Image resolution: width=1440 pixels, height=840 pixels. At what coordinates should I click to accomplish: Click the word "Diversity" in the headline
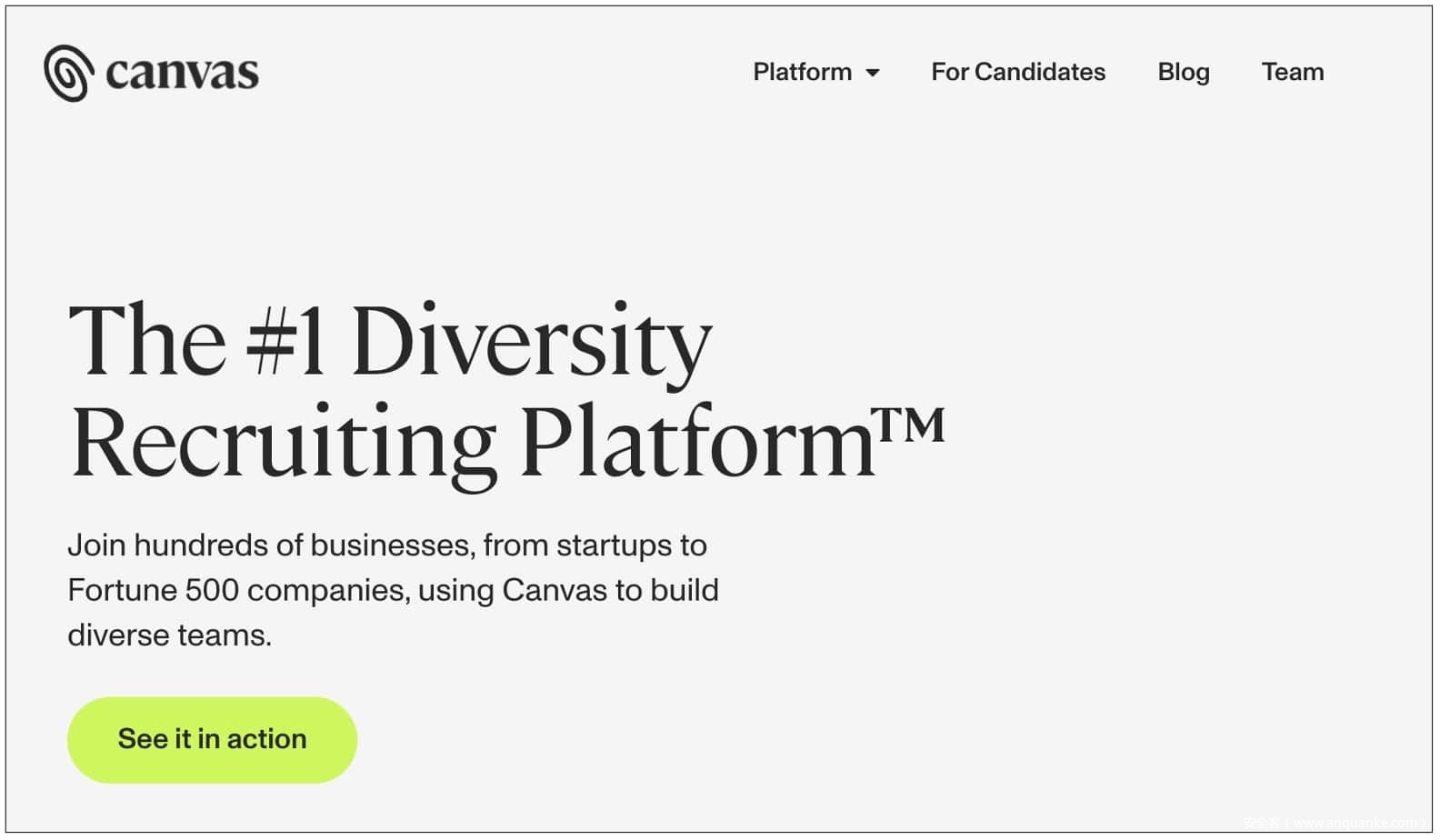(x=532, y=343)
